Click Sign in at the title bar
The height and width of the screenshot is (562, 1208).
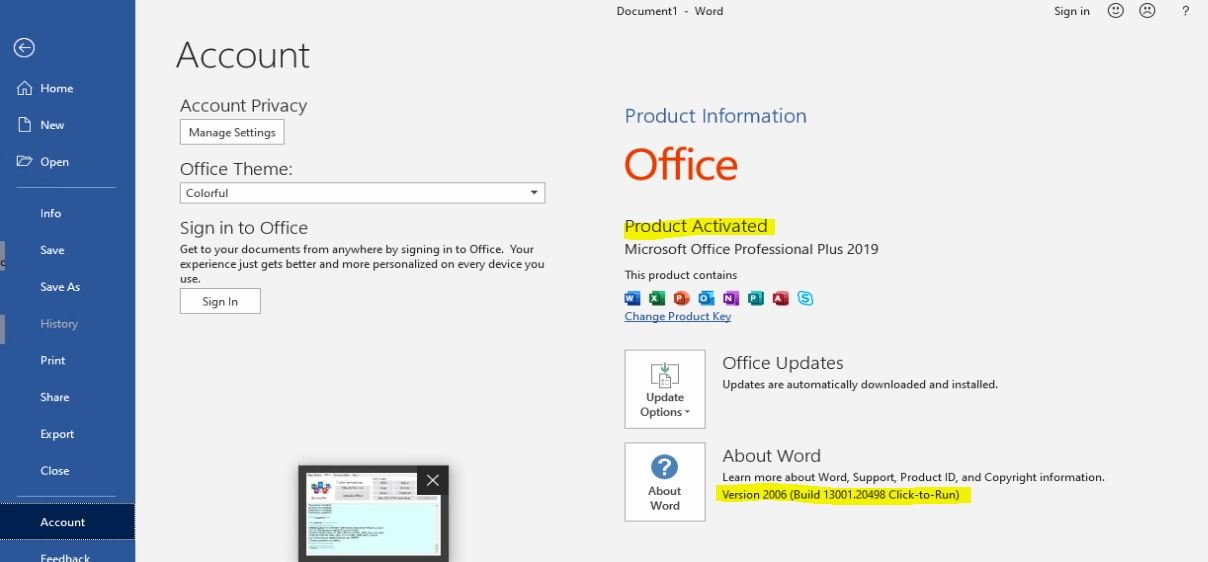pyautogui.click(x=1072, y=11)
